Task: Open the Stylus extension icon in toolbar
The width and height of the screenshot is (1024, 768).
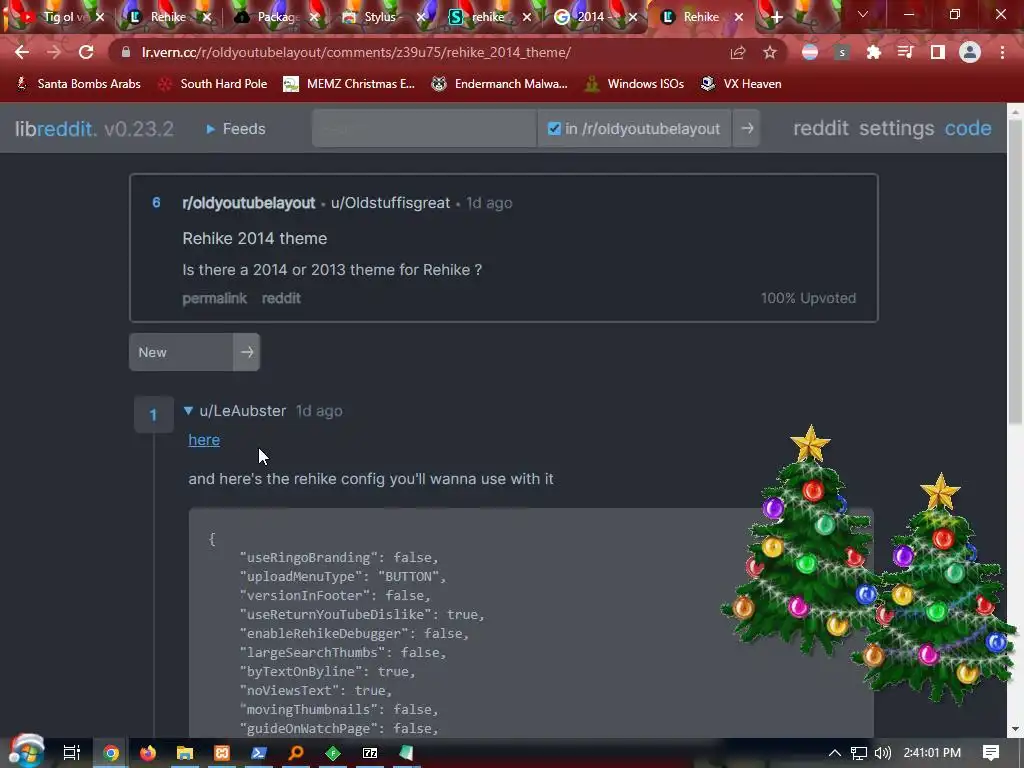Action: tap(842, 52)
